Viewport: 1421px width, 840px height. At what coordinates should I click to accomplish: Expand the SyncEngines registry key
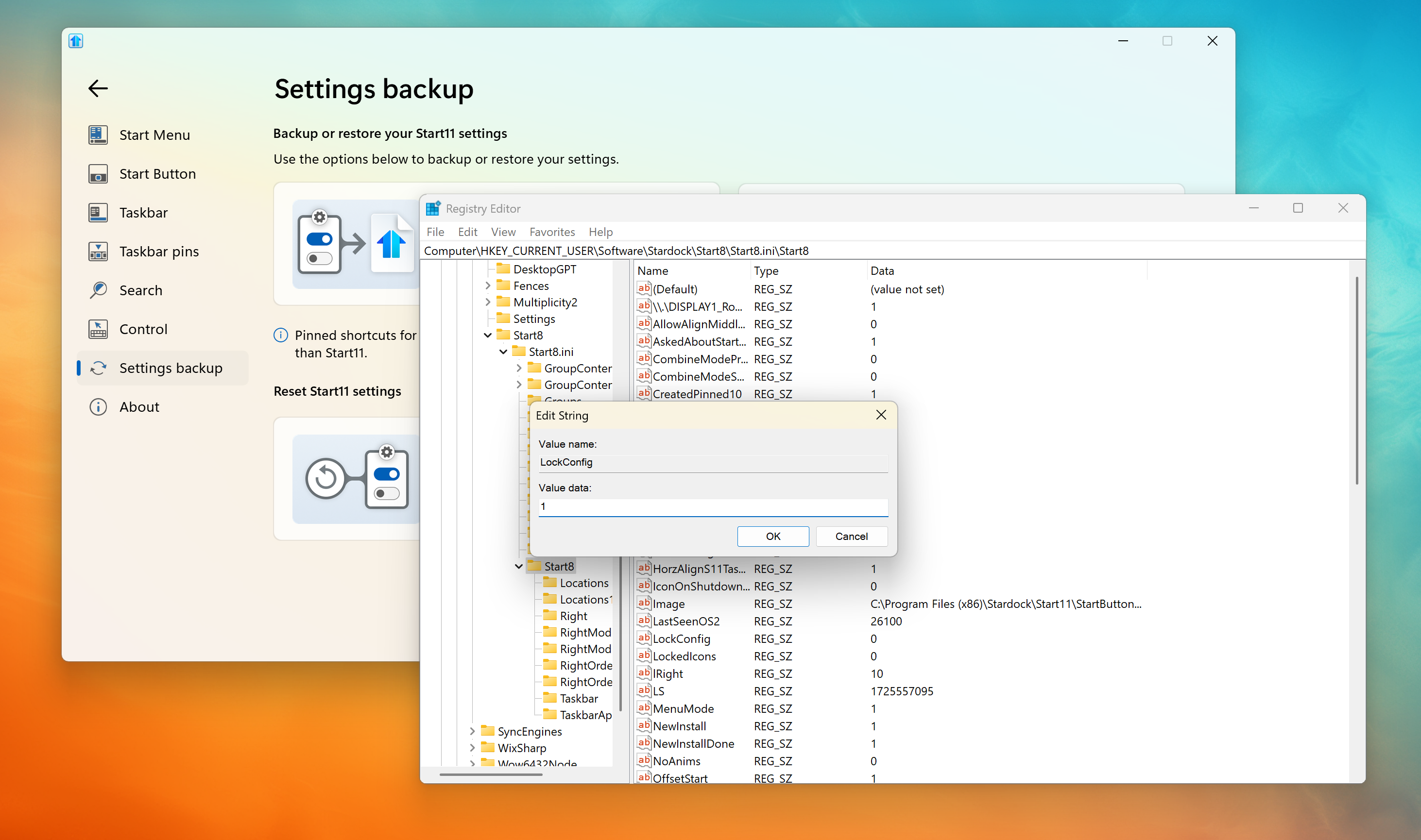[x=472, y=731]
